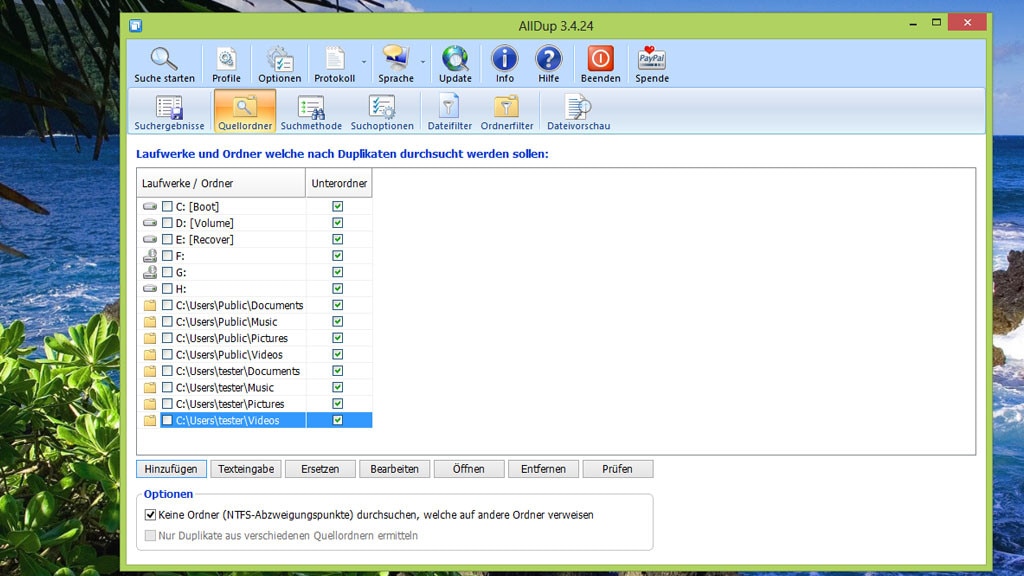Click the Bearbeiten button

394,469
